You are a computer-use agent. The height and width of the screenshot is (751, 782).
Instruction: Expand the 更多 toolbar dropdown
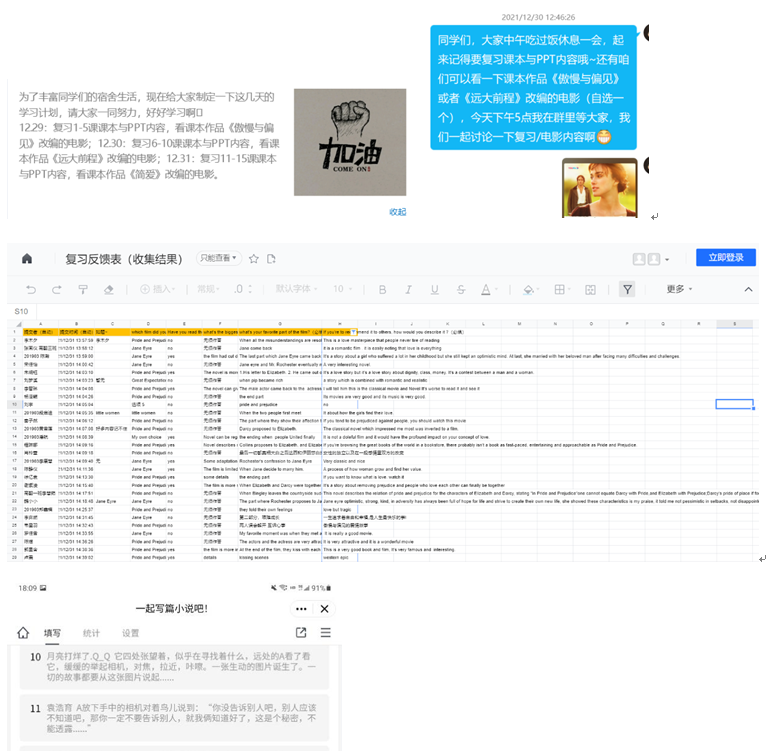(x=680, y=290)
